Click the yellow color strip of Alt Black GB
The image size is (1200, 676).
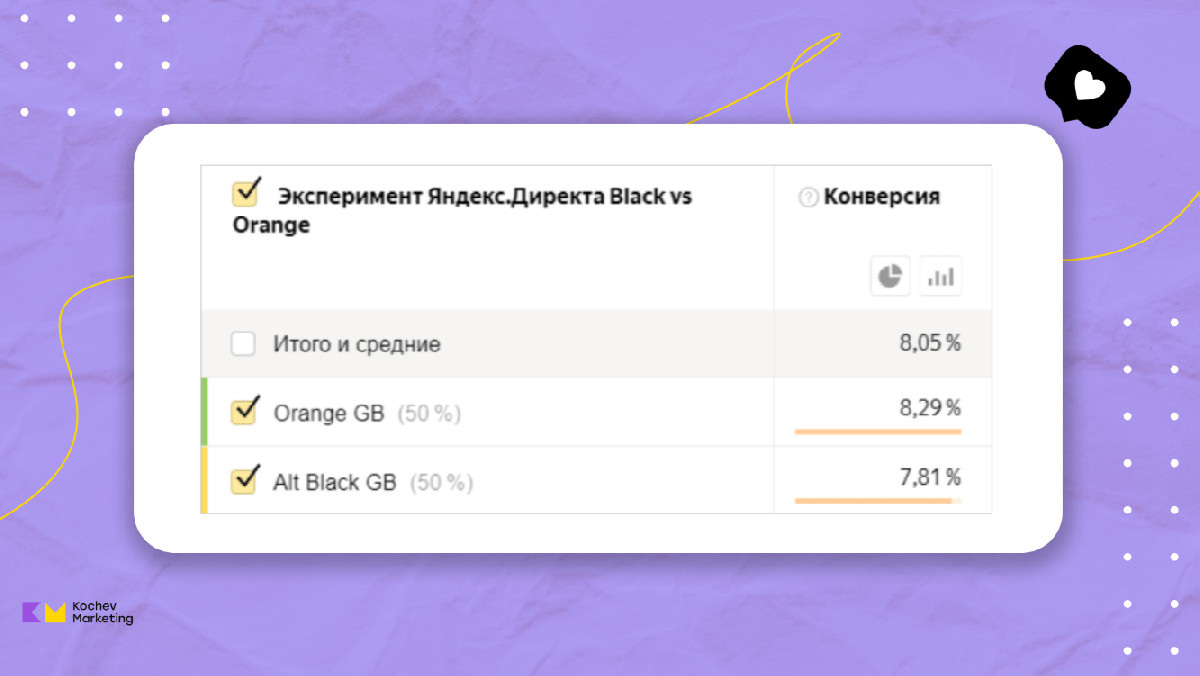[x=204, y=480]
